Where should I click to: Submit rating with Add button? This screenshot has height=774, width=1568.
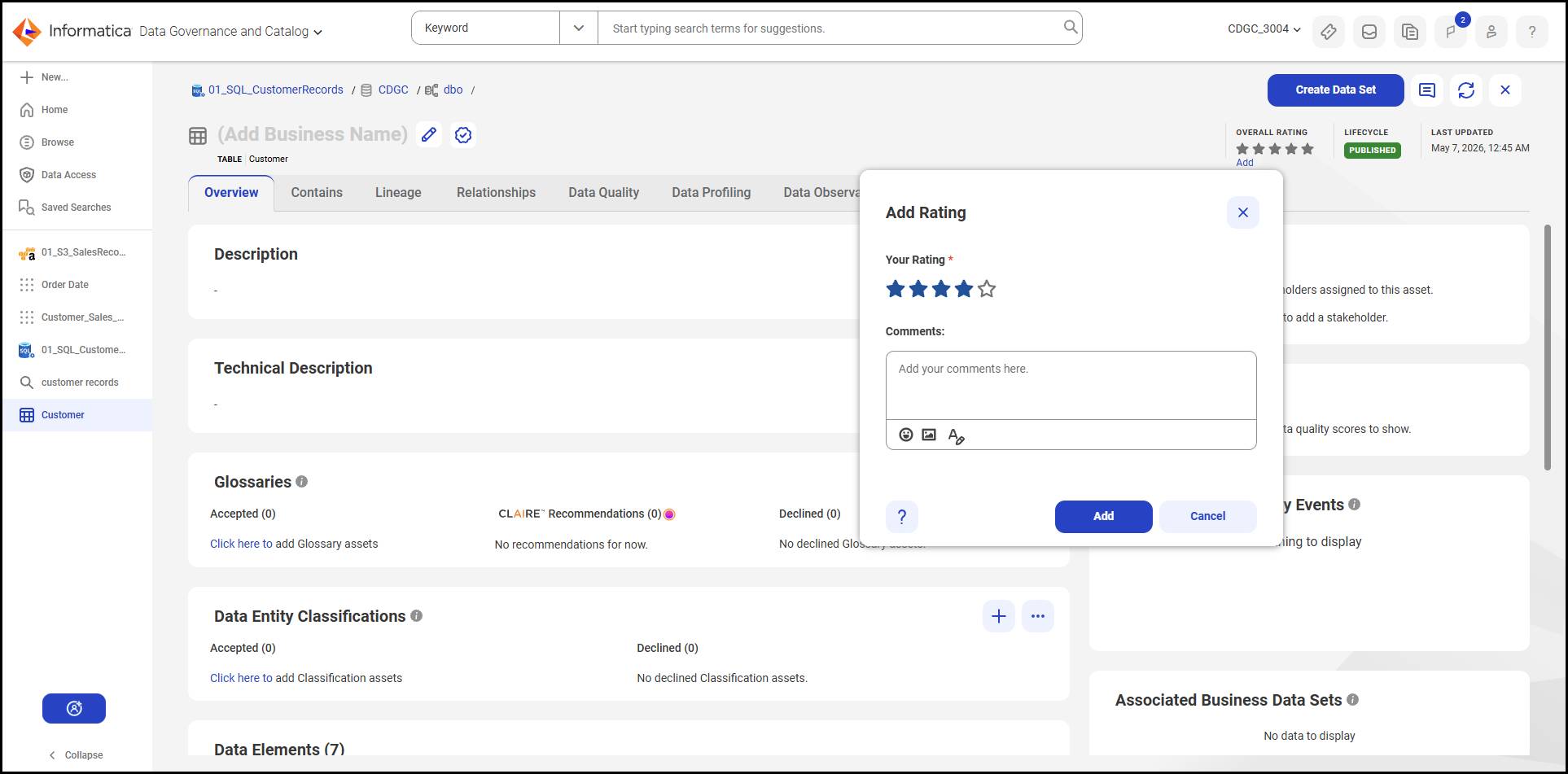point(1103,516)
